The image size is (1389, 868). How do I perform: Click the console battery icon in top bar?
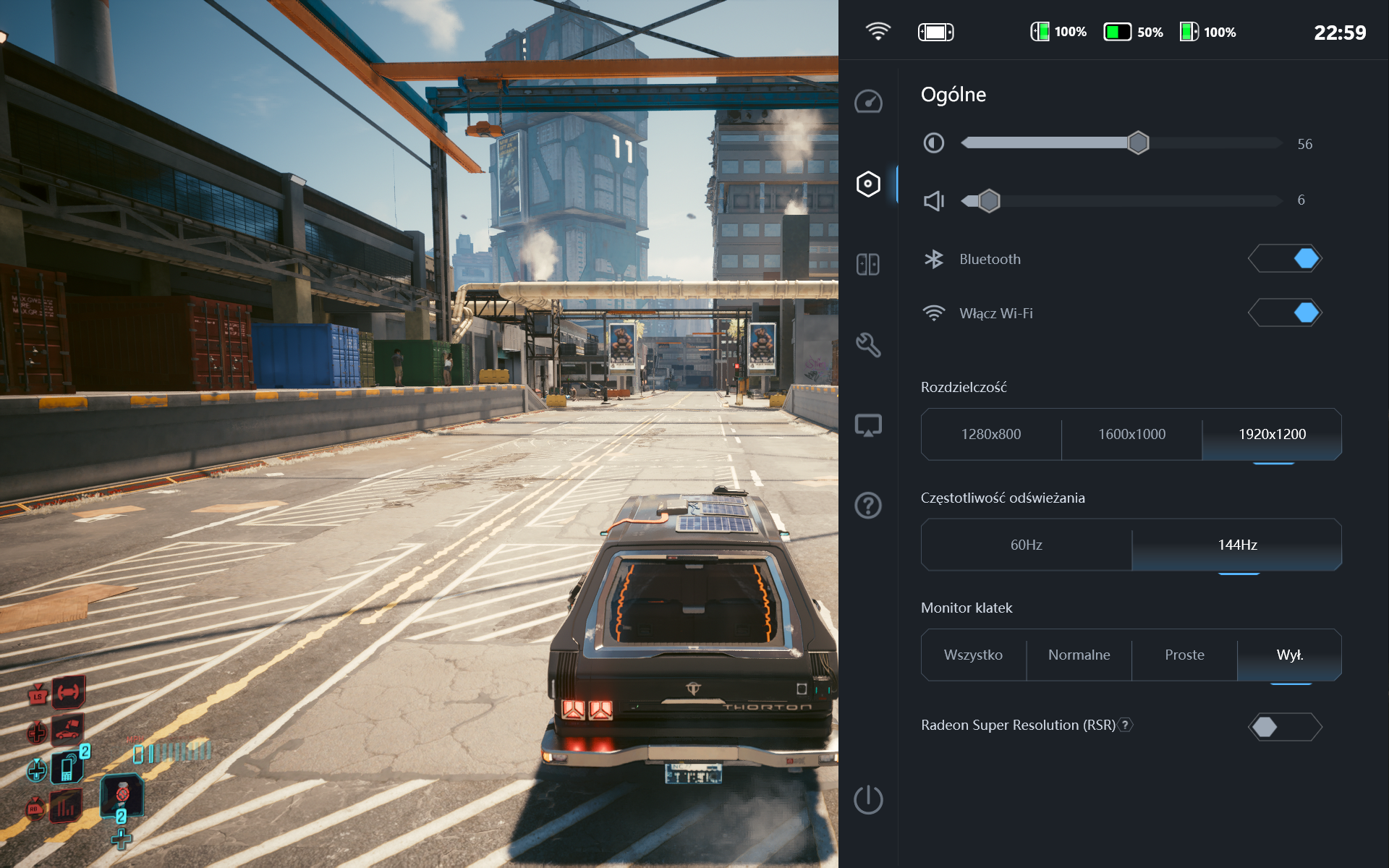[x=935, y=32]
